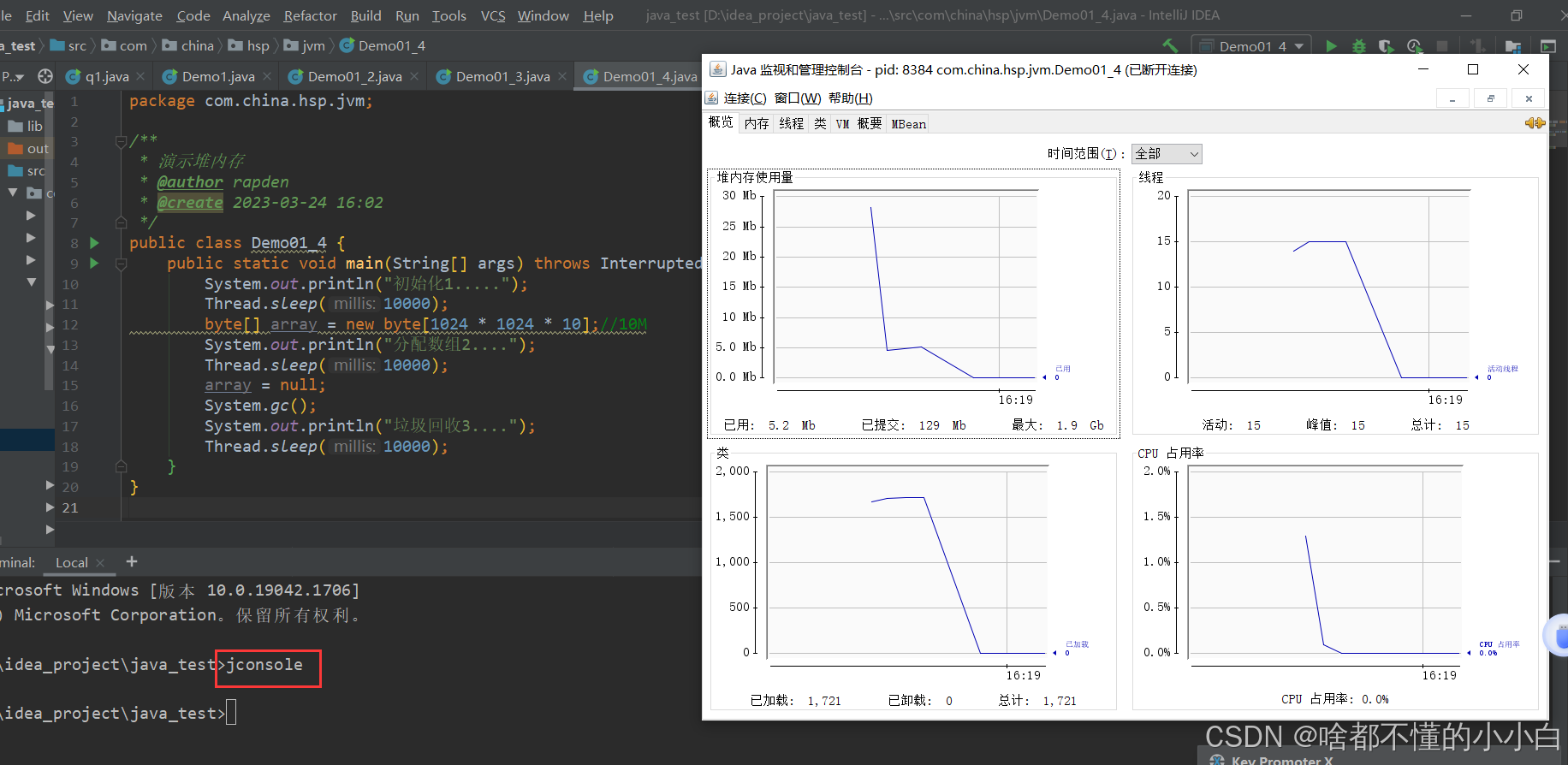The height and width of the screenshot is (765, 1568).
Task: Switch to JConsole MBean tab
Action: pos(908,123)
